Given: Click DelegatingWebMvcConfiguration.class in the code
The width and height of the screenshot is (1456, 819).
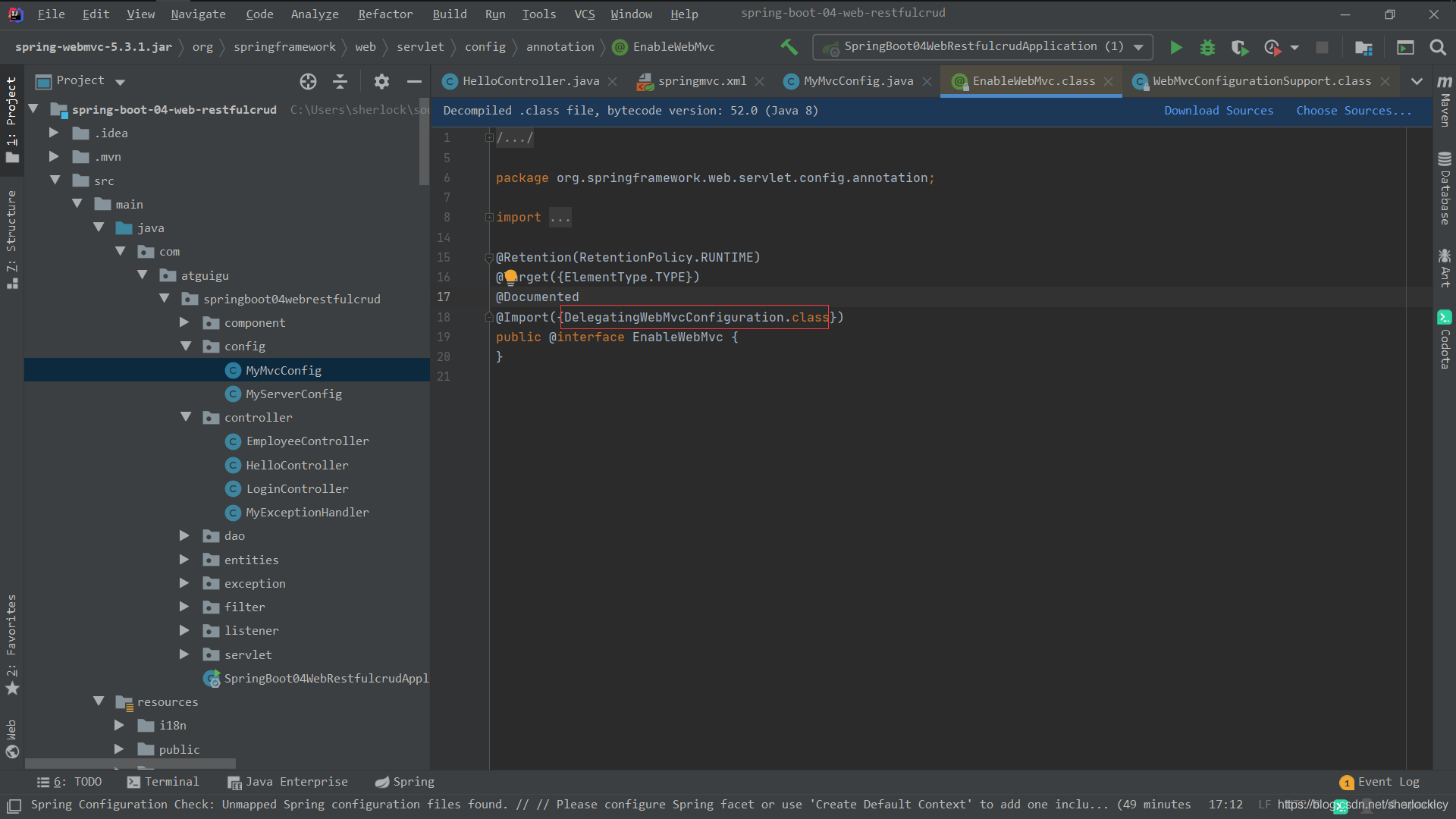Looking at the screenshot, I should pos(696,317).
